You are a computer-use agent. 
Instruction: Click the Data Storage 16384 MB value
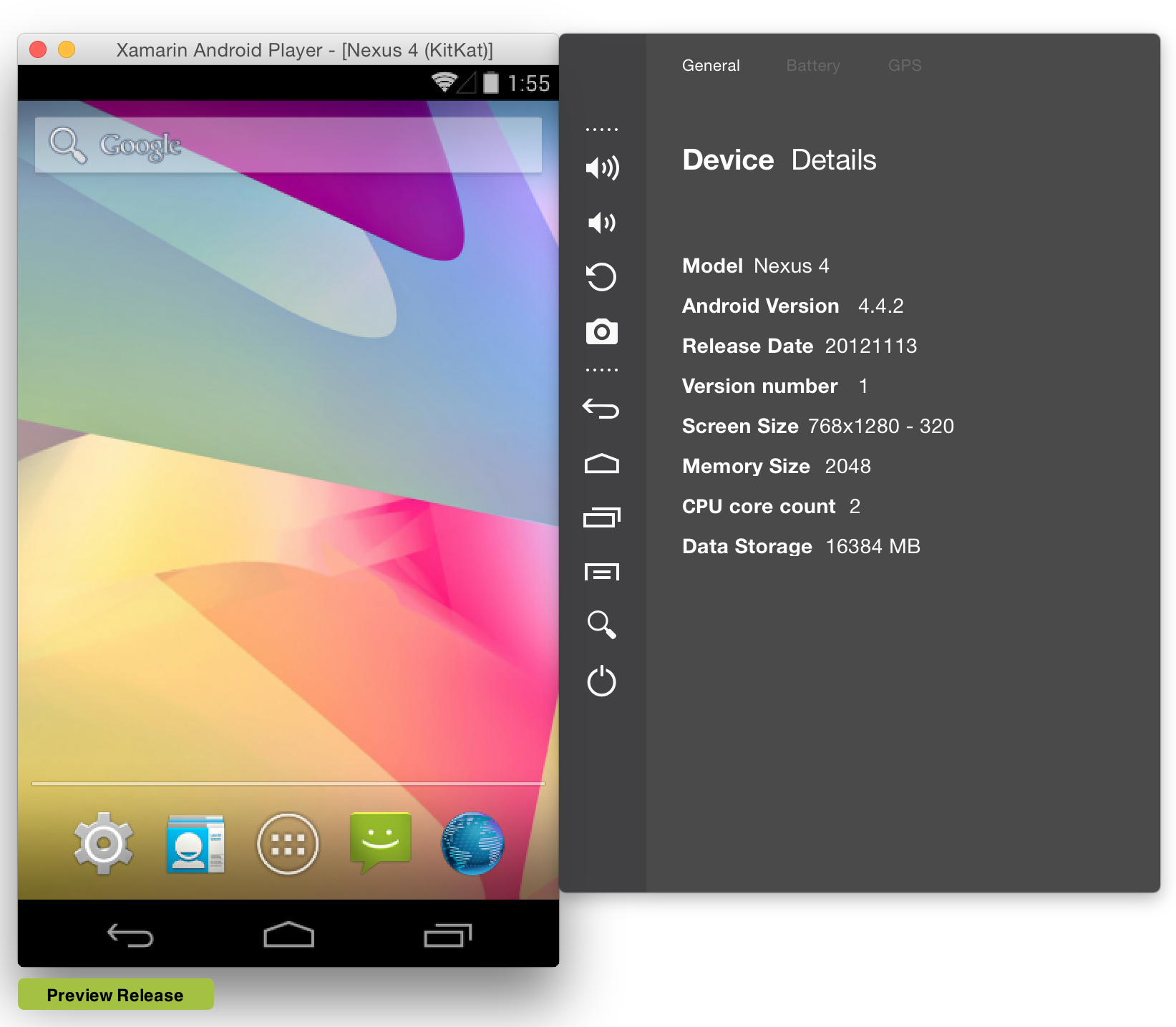coord(873,546)
